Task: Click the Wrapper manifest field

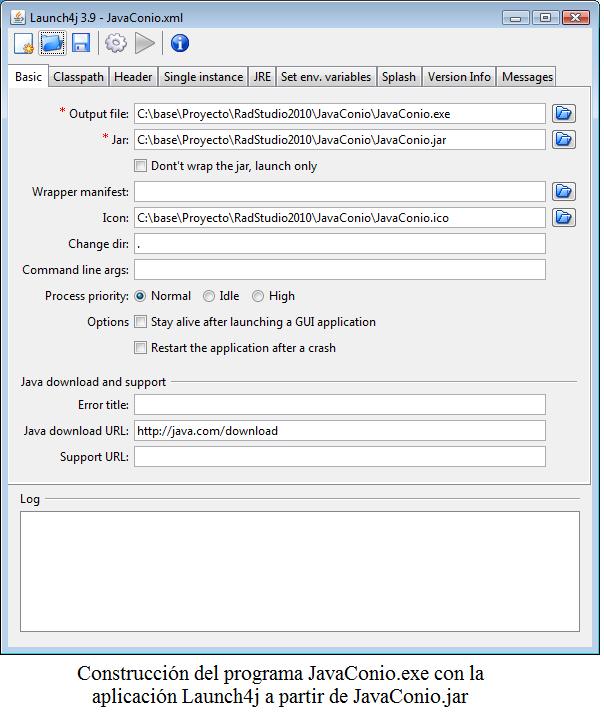Action: pos(340,191)
